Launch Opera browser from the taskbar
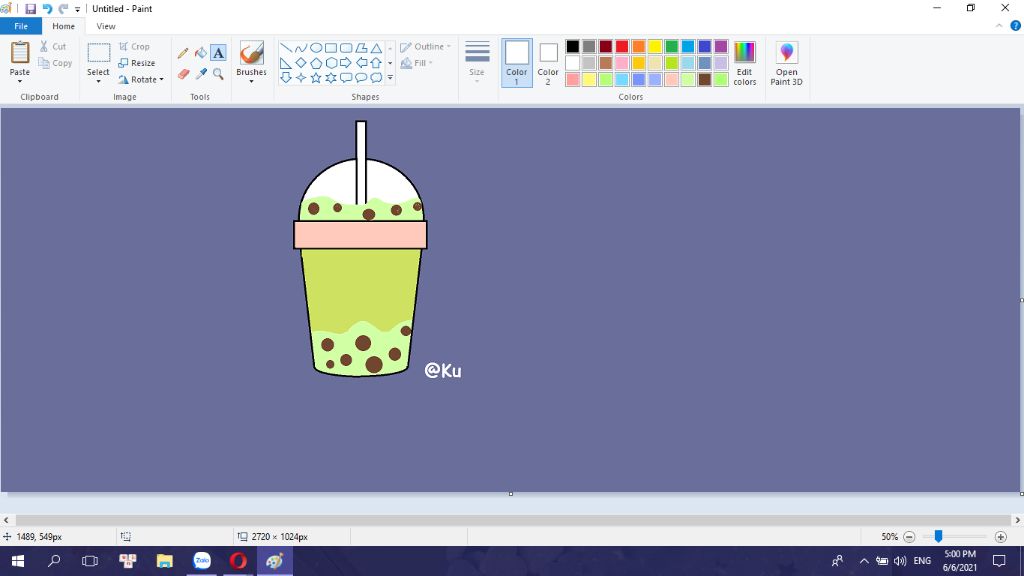This screenshot has width=1024, height=576. (x=238, y=561)
